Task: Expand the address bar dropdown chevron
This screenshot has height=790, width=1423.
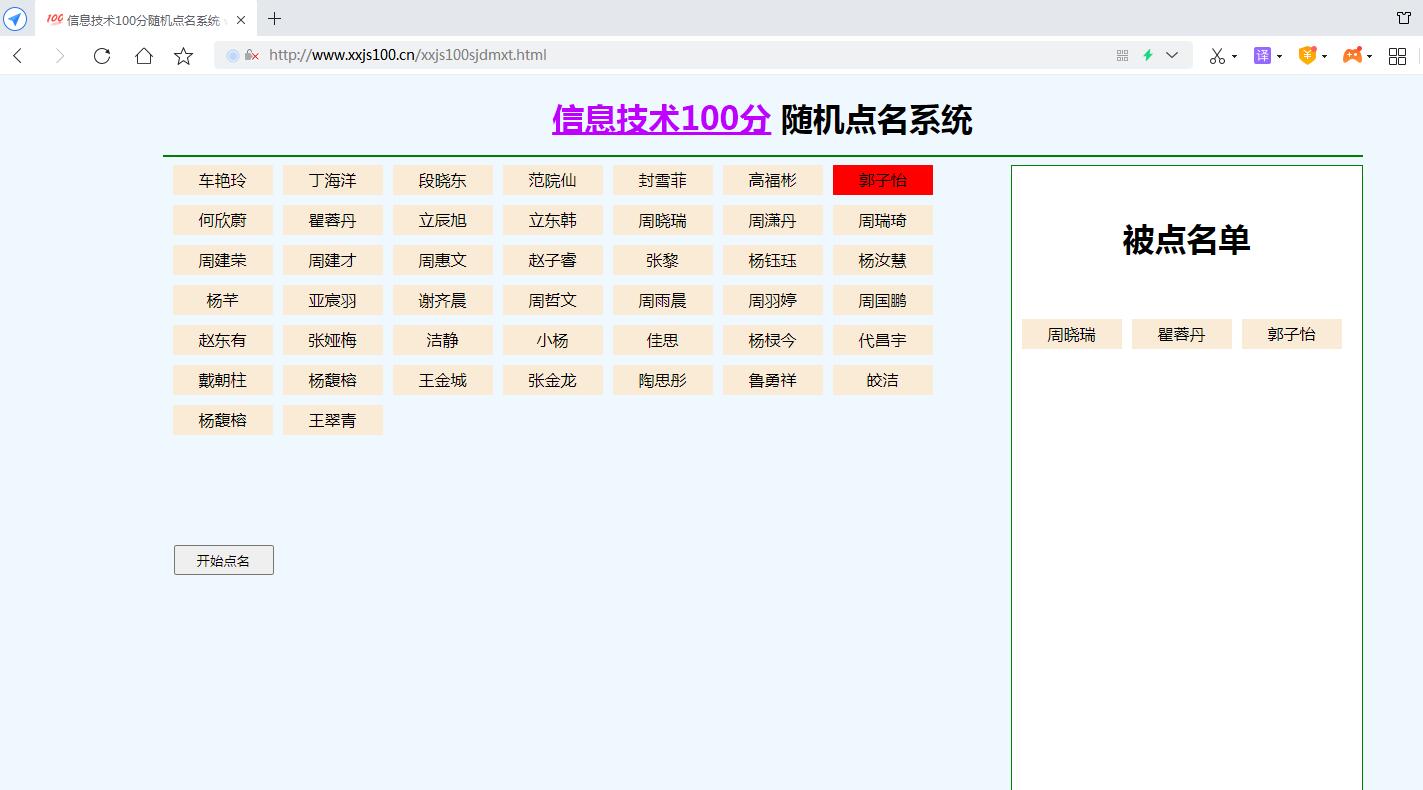Action: [x=1172, y=55]
